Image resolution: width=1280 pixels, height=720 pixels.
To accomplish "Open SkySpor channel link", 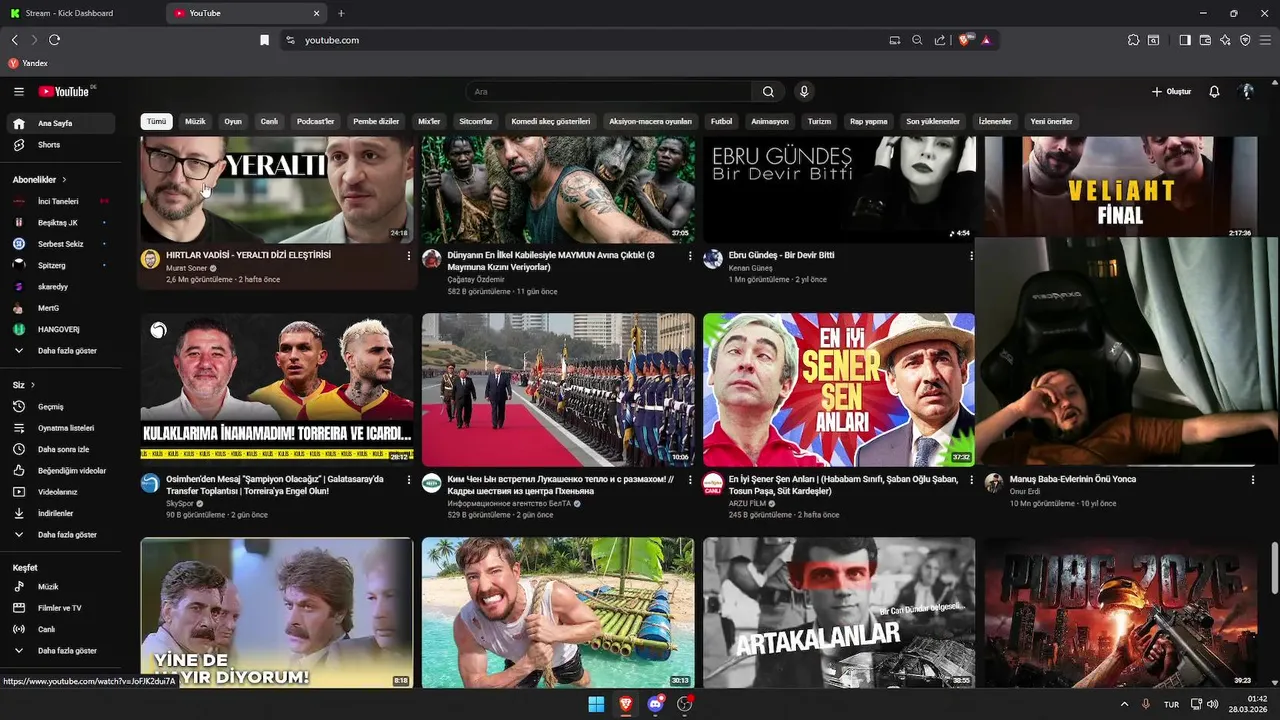I will click(180, 503).
